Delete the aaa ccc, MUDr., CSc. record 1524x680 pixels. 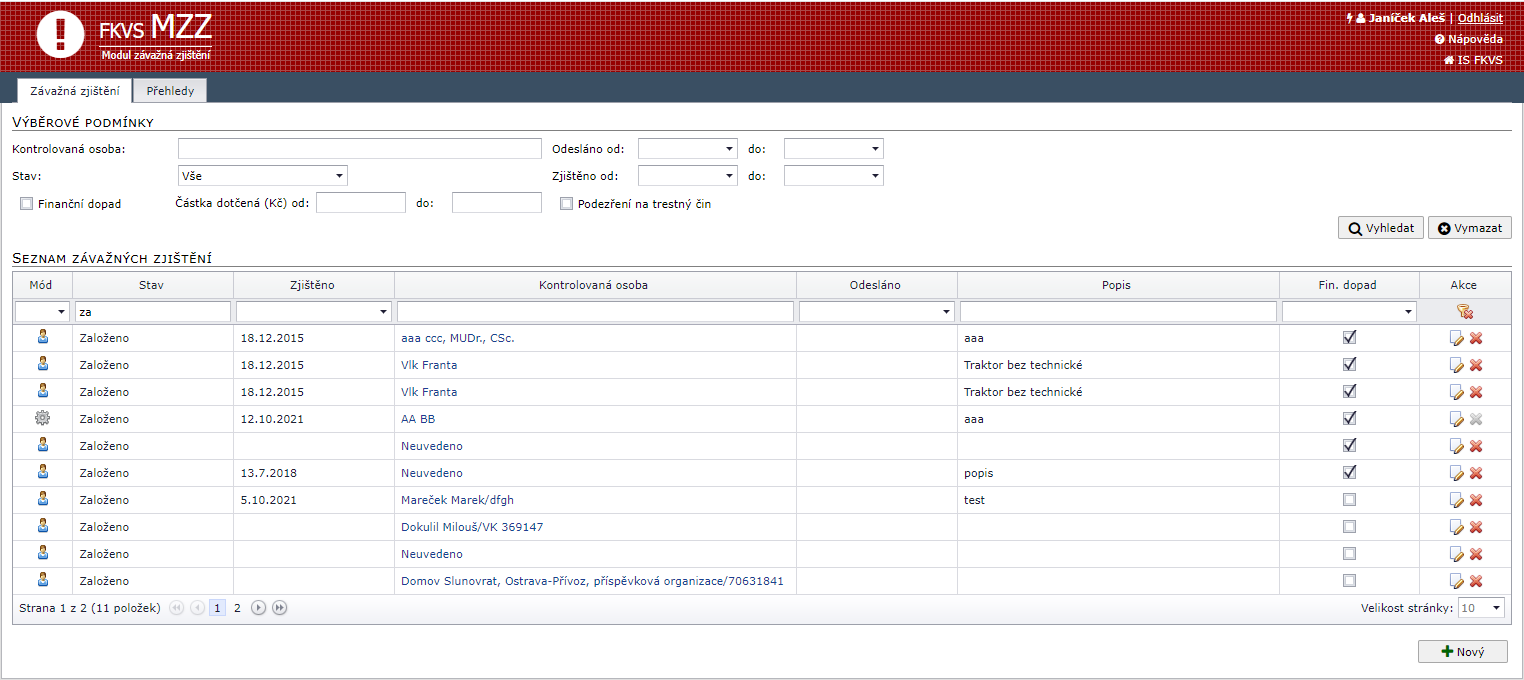coord(1476,338)
